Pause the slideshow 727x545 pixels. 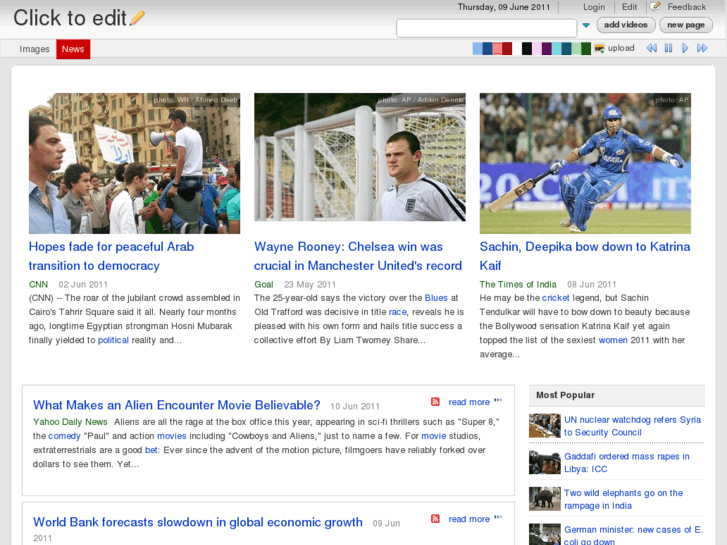tap(668, 48)
